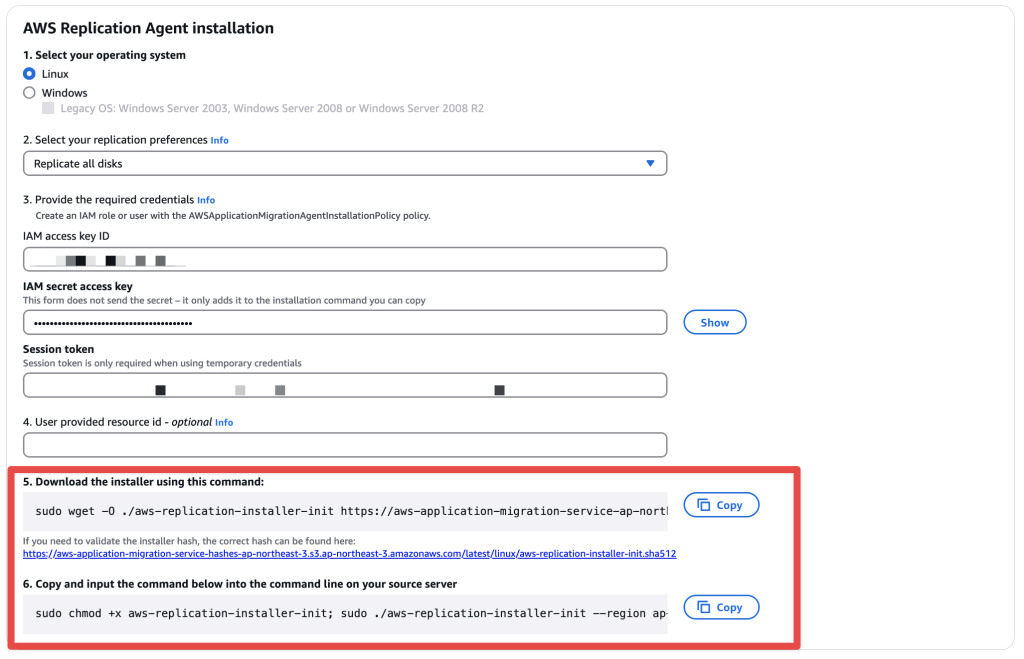The image size is (1024, 659).
Task: Select the sudo chmod command text box
Action: pos(345,614)
